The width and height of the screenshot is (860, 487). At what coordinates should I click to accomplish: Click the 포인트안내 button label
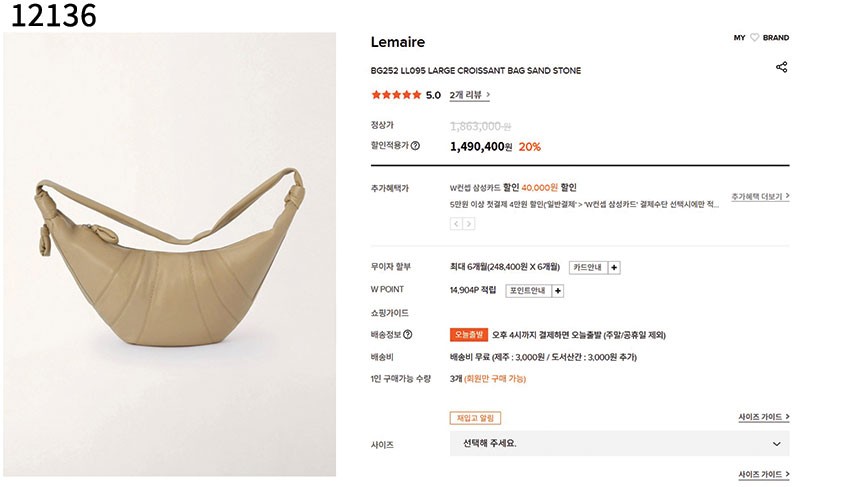tap(525, 291)
